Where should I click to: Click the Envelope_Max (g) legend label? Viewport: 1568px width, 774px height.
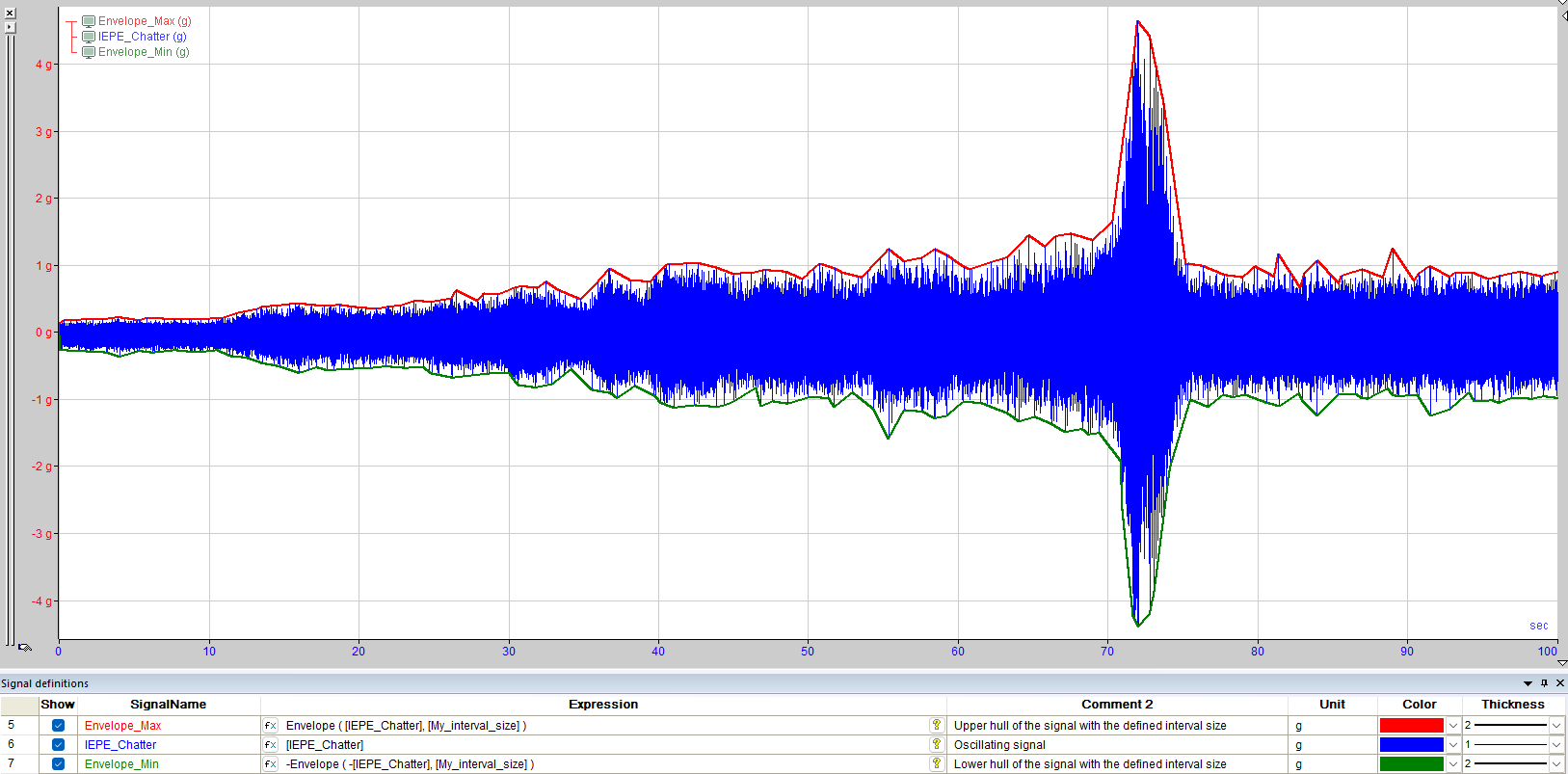[145, 21]
